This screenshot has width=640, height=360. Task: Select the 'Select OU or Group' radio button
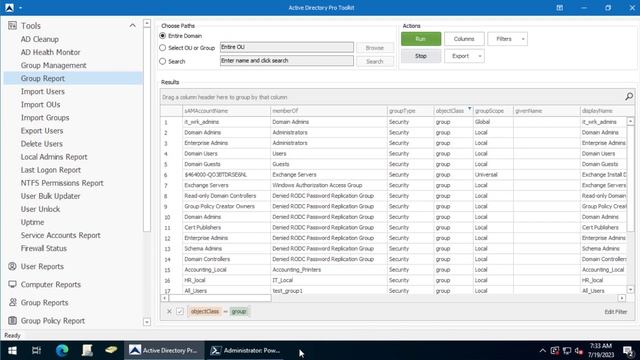[162, 48]
